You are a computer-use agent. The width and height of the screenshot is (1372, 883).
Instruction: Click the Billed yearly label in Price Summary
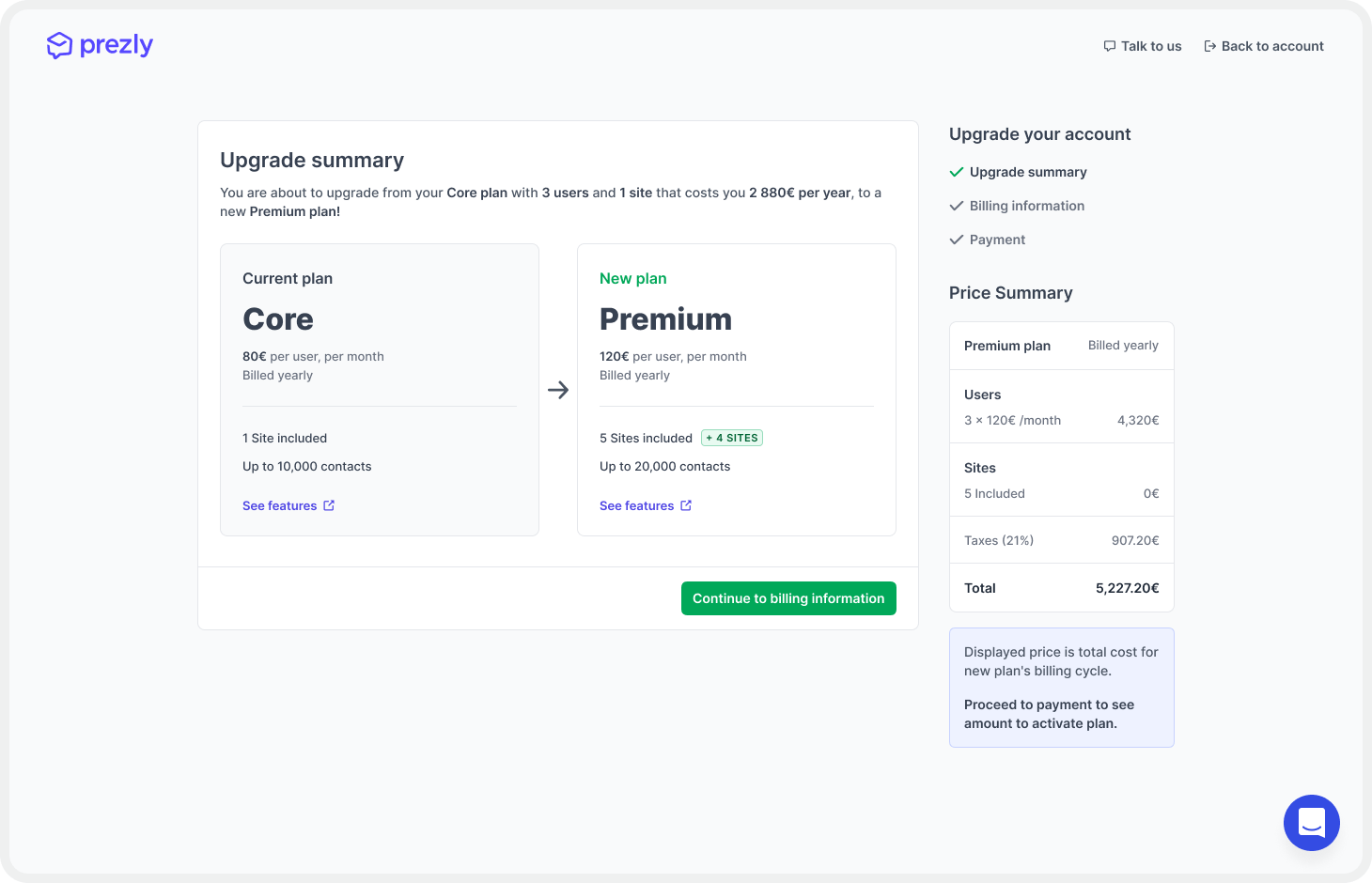1123,345
